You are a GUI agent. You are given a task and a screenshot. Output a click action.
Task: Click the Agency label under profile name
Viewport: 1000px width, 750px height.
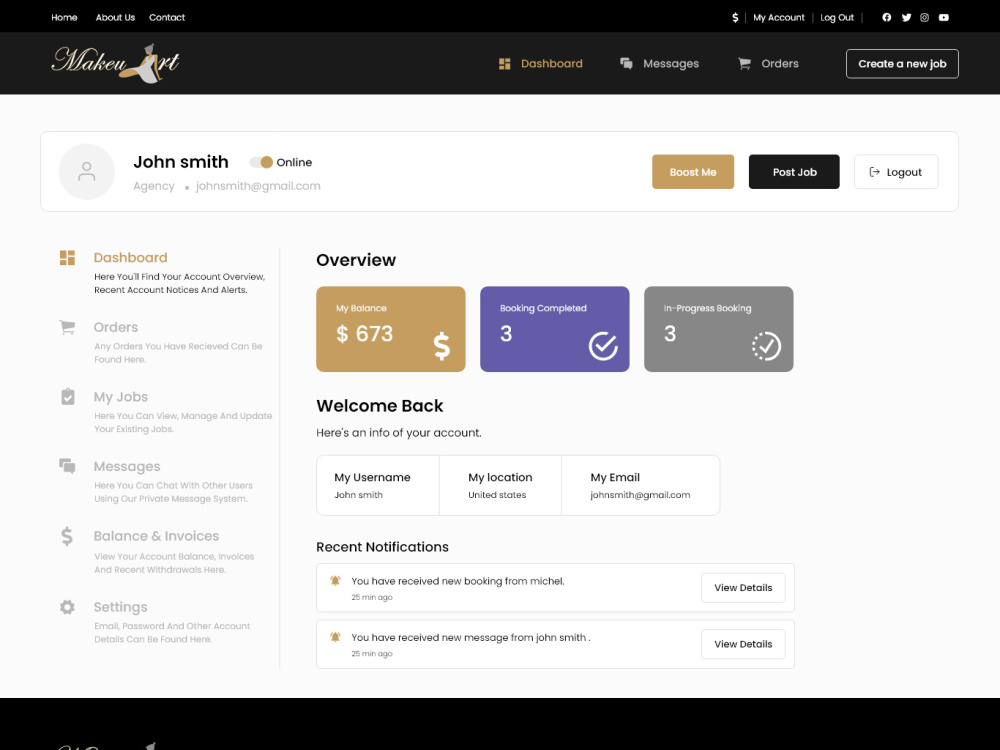point(154,186)
